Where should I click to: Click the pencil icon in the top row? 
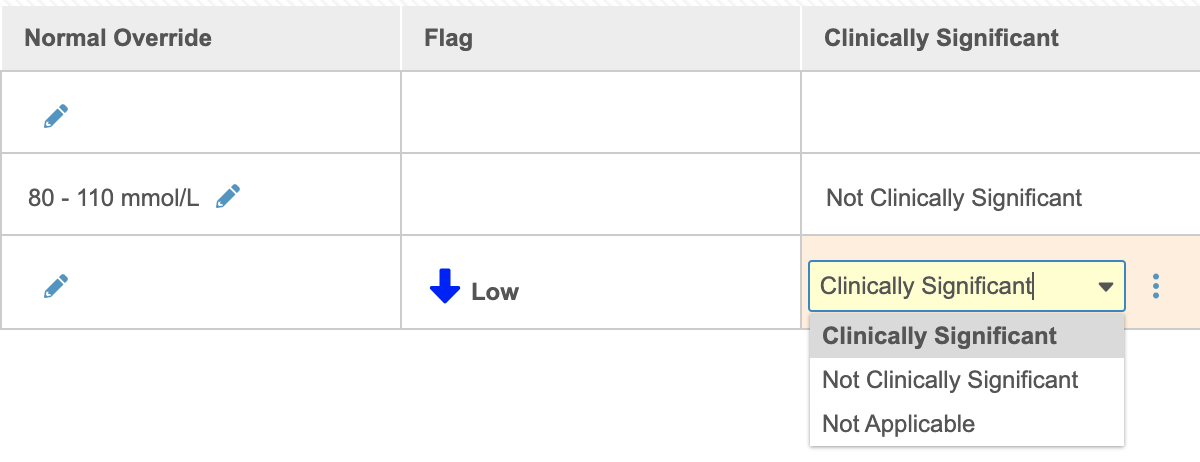56,117
